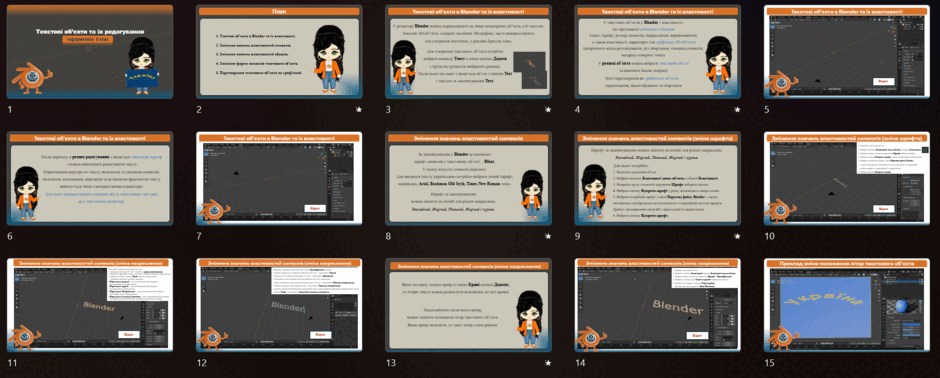This screenshot has height=378, width=940.
Task: Select slide 8 thumbnail
Action: [468, 179]
